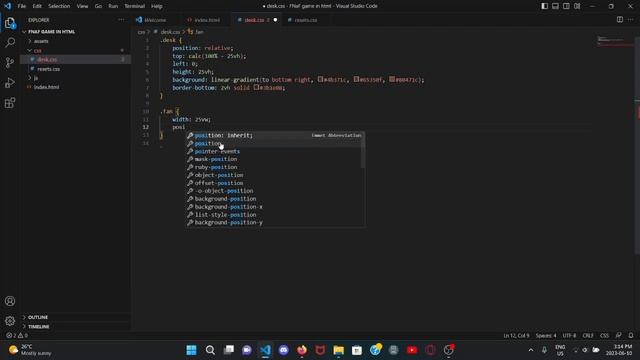Image resolution: width=640 pixels, height=360 pixels.
Task: Toggle panel layout icon in title bar
Action: pyautogui.click(x=556, y=6)
